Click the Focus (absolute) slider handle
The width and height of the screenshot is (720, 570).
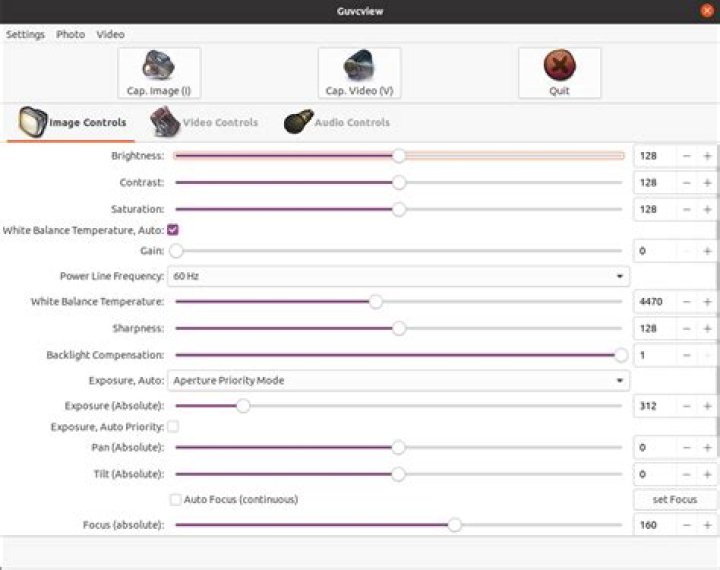pyautogui.click(x=455, y=525)
